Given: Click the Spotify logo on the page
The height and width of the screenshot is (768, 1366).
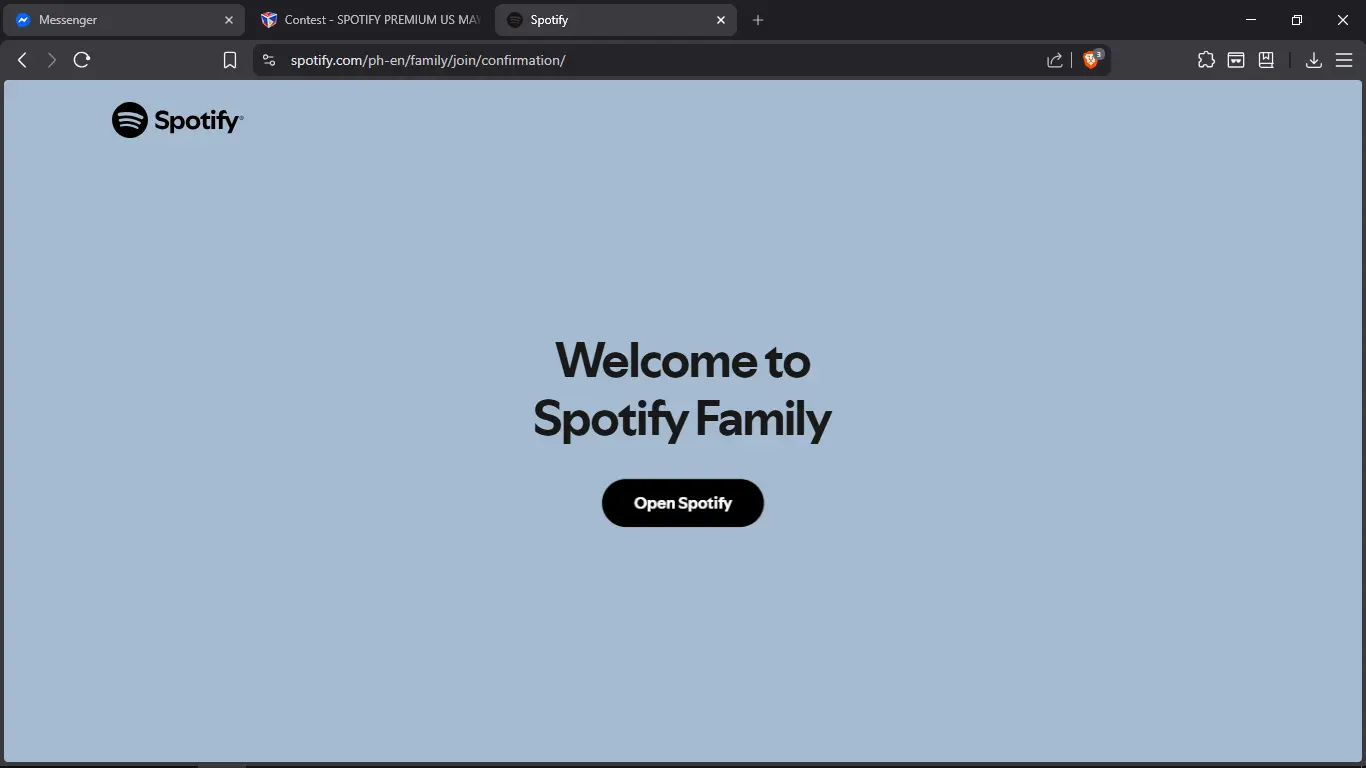Looking at the screenshot, I should coord(178,120).
